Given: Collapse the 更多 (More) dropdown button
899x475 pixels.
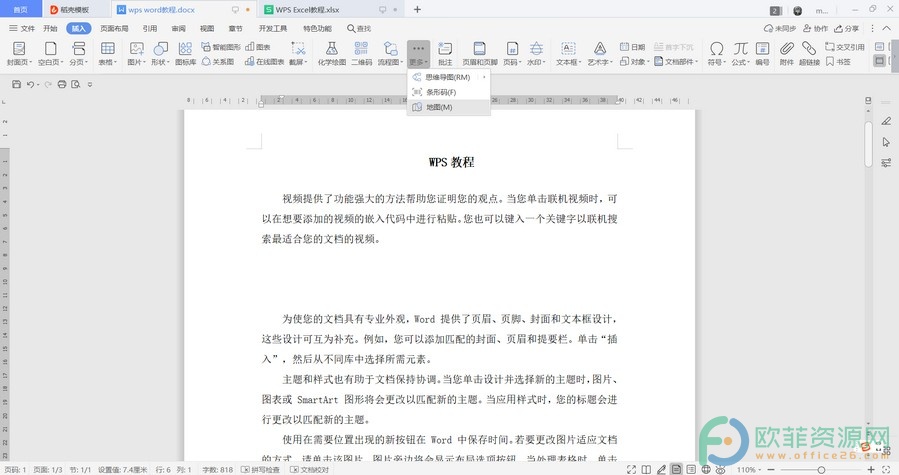Looking at the screenshot, I should click(x=419, y=53).
